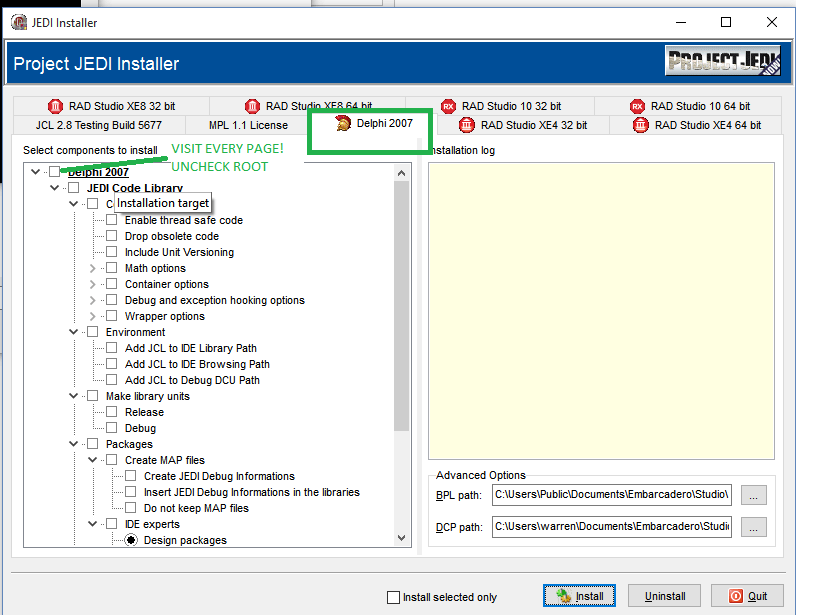Image resolution: width=814 pixels, height=615 pixels.
Task: Expand Debug and exception hooking options
Action: [92, 300]
